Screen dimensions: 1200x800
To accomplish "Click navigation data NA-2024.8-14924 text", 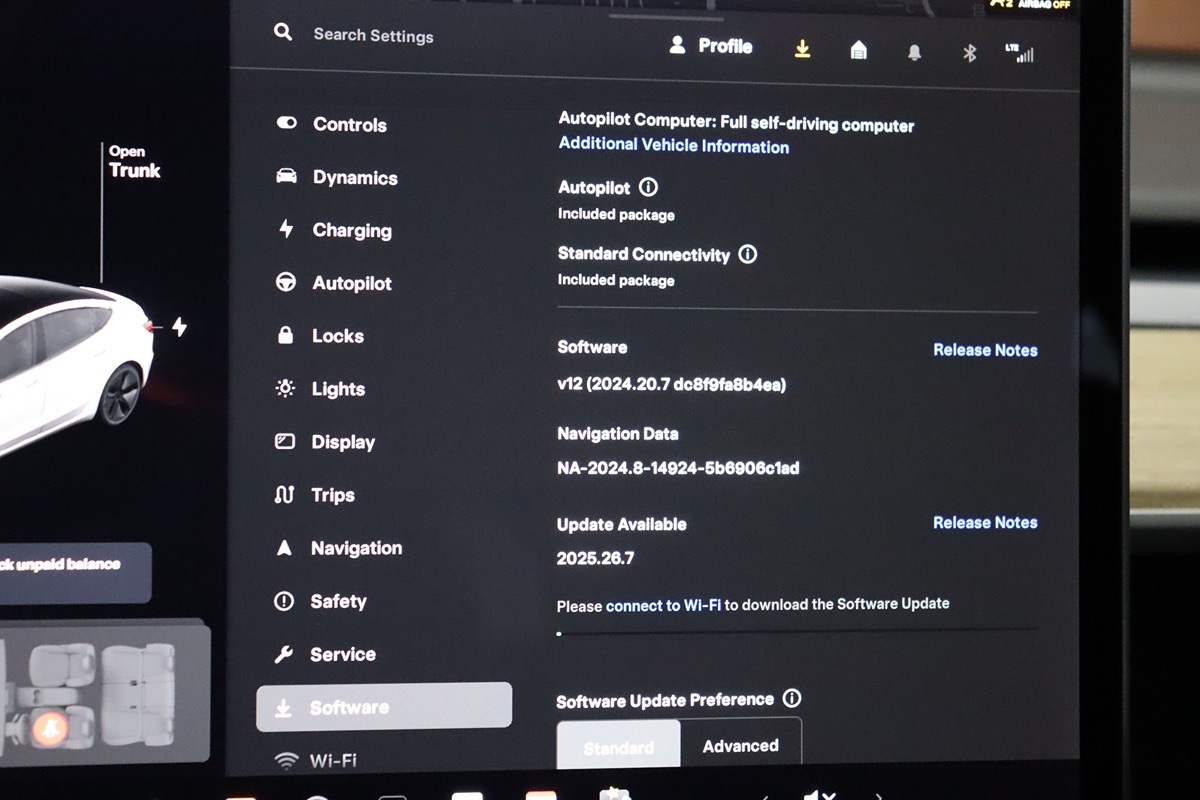I will (x=678, y=467).
